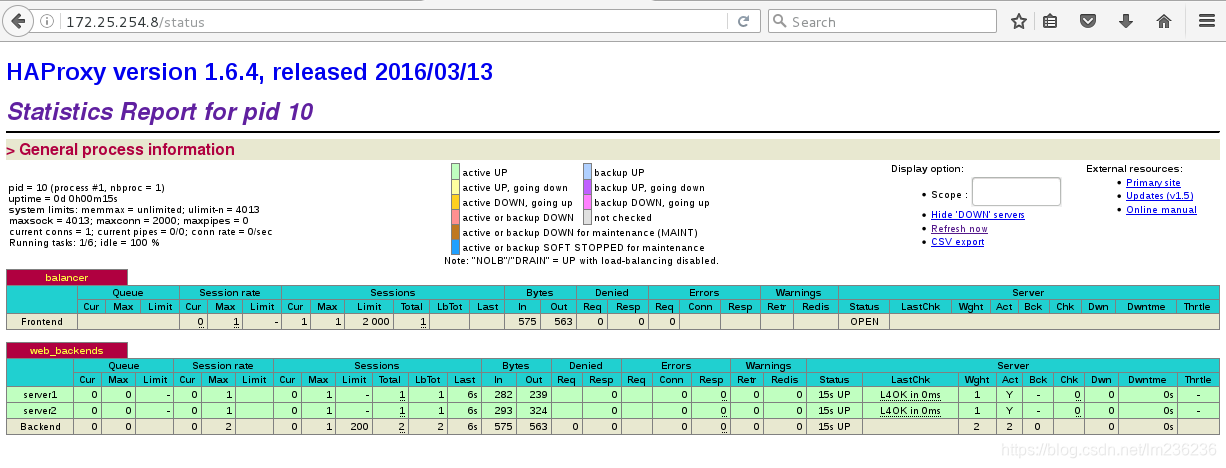Screen dimensions: 1226x468
Task: Click the Scope text field
Action: coord(1016,192)
